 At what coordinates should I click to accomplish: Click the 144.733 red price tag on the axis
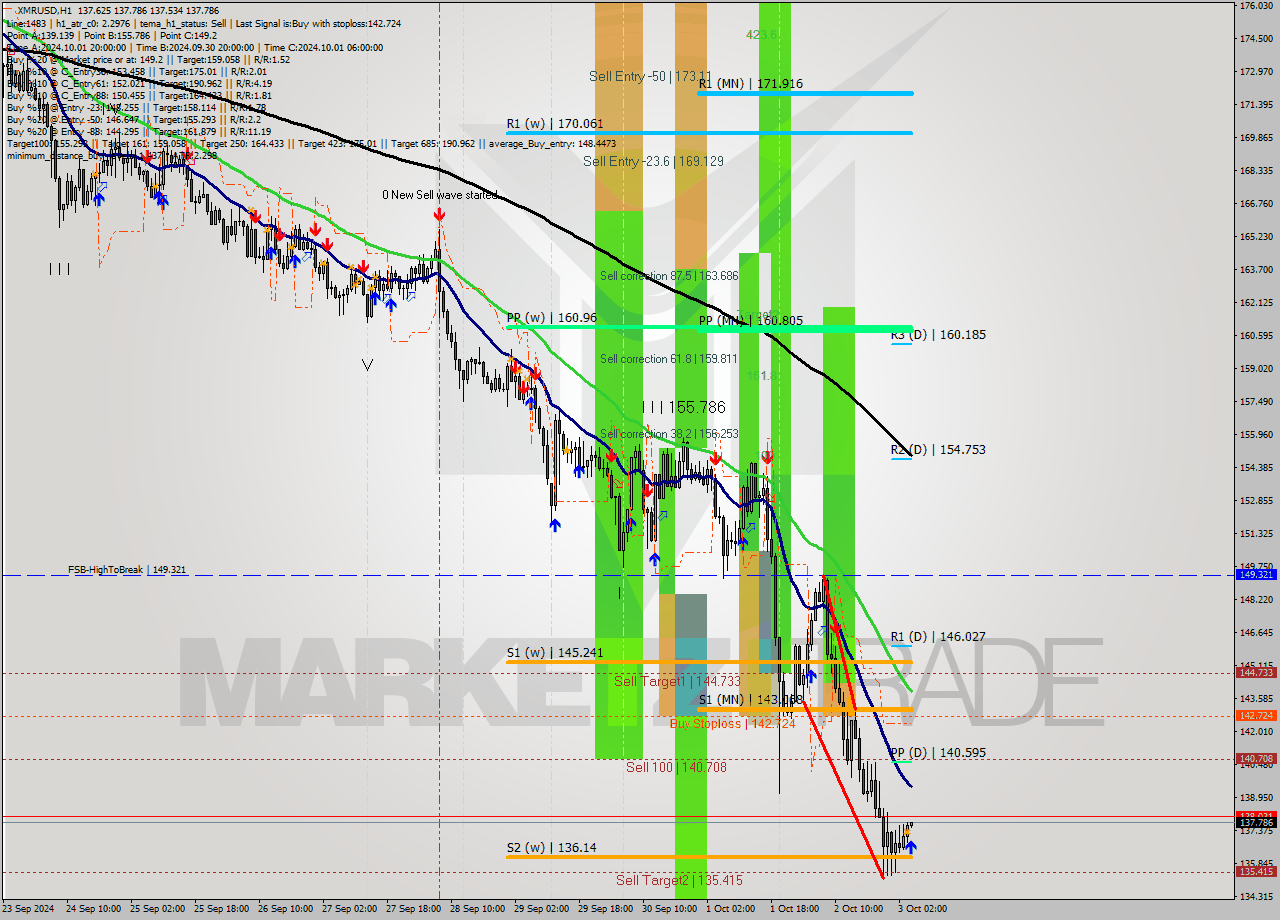(x=1256, y=673)
